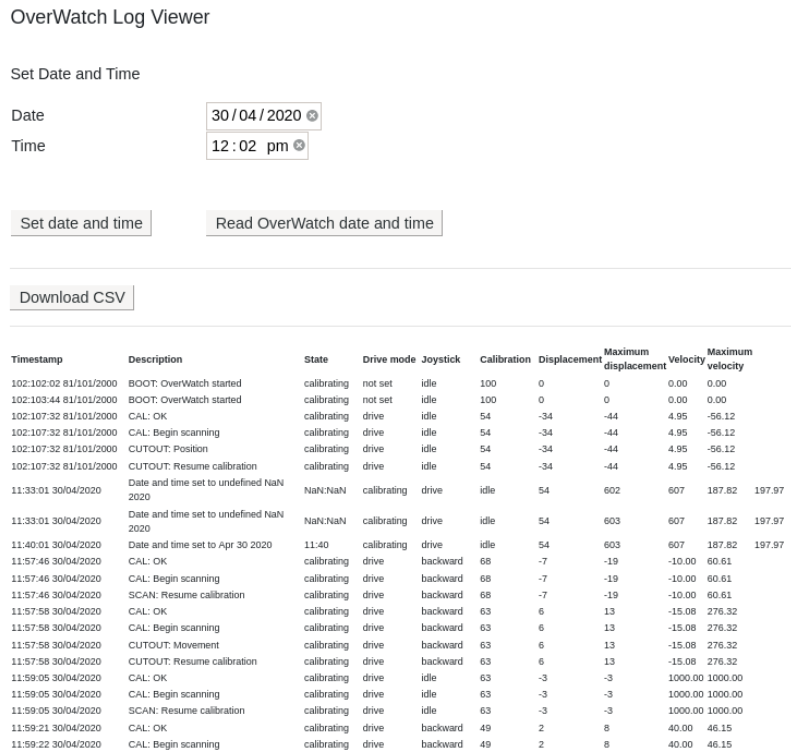Click the Date label
This screenshot has height=754, width=791.
28,115
